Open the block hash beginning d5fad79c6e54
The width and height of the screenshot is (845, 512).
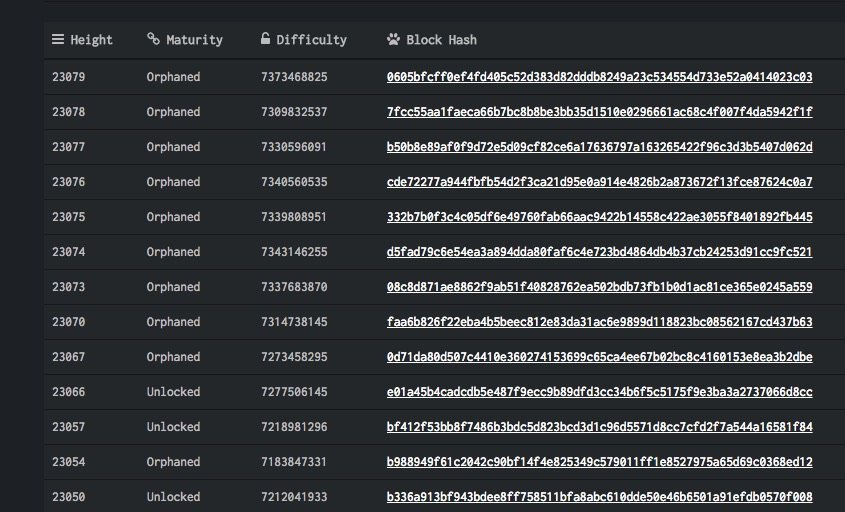(599, 252)
